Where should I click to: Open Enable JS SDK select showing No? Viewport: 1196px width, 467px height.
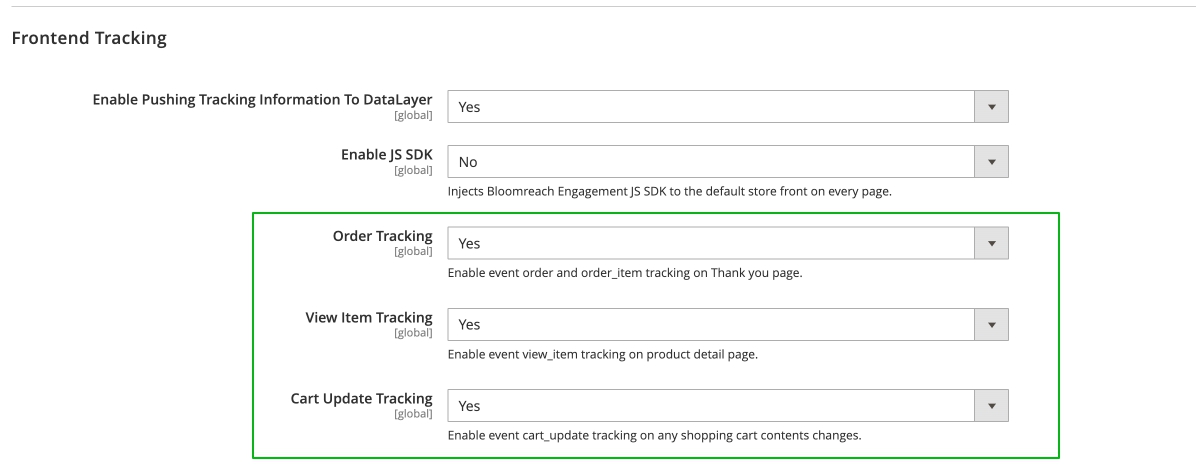(x=710, y=162)
